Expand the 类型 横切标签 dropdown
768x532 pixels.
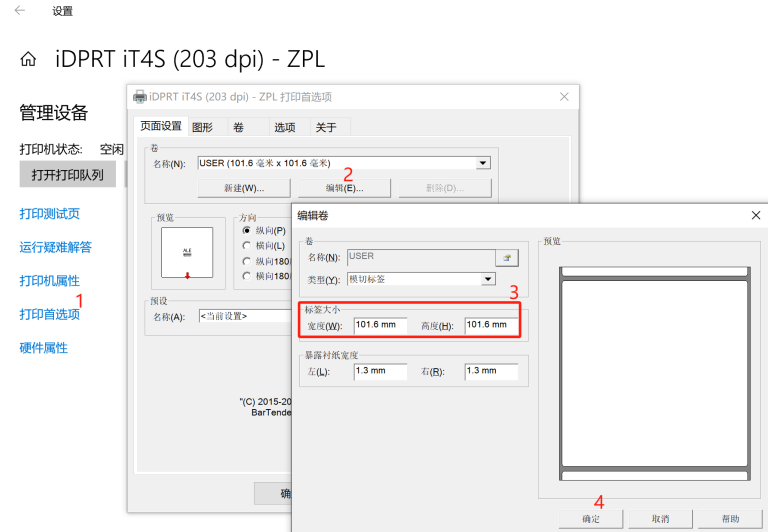pos(488,279)
